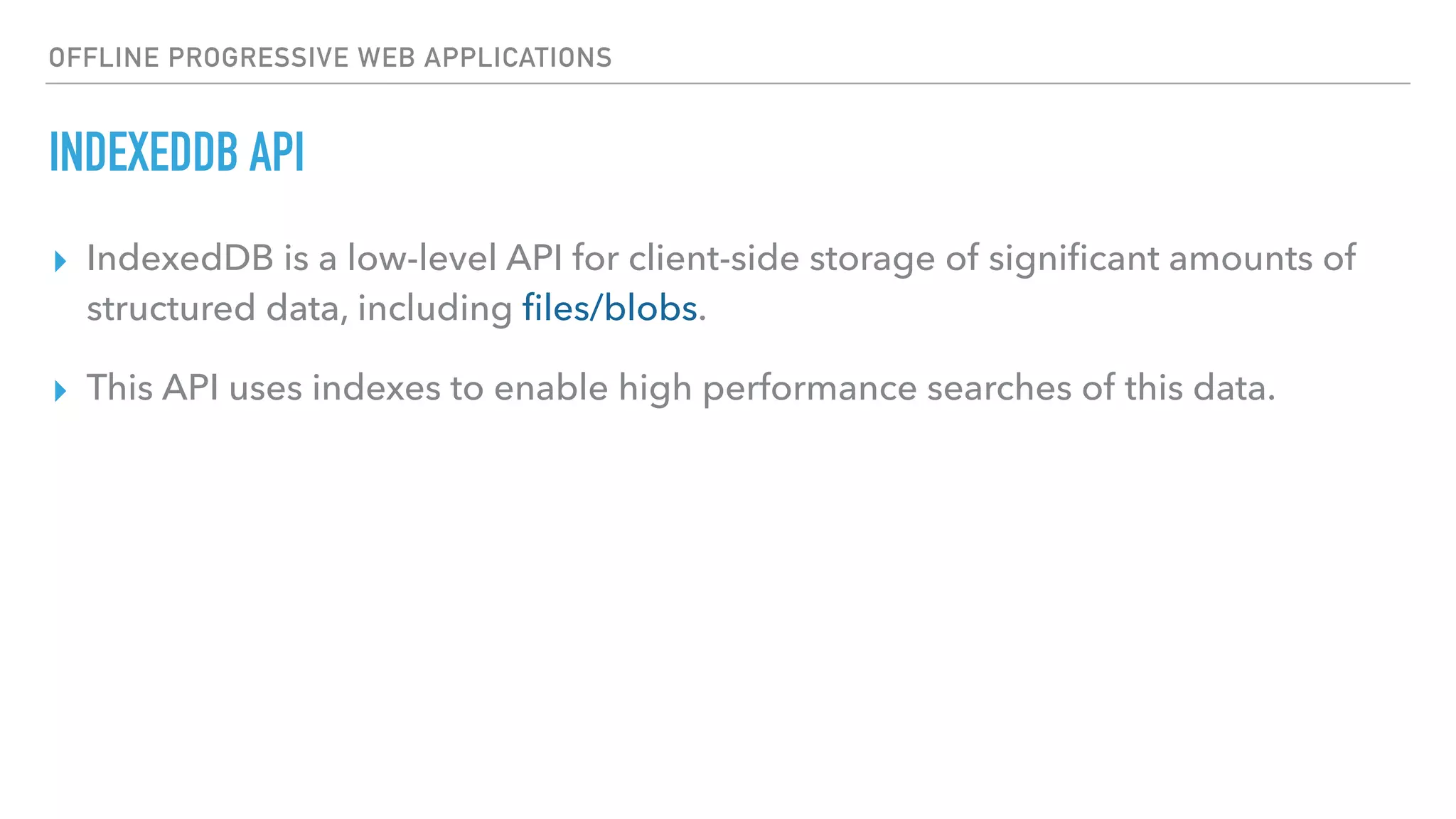Click the word IndexedDB in the first bullet
This screenshot has width=1456, height=819.
tap(181, 257)
